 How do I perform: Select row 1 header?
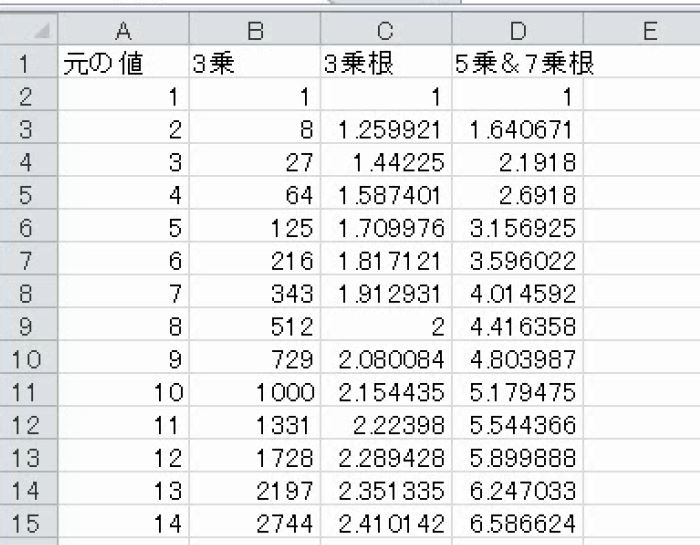click(x=29, y=62)
